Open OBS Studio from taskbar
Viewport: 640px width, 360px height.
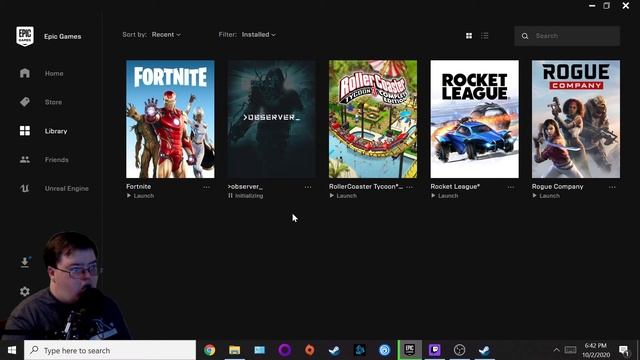pyautogui.click(x=460, y=350)
